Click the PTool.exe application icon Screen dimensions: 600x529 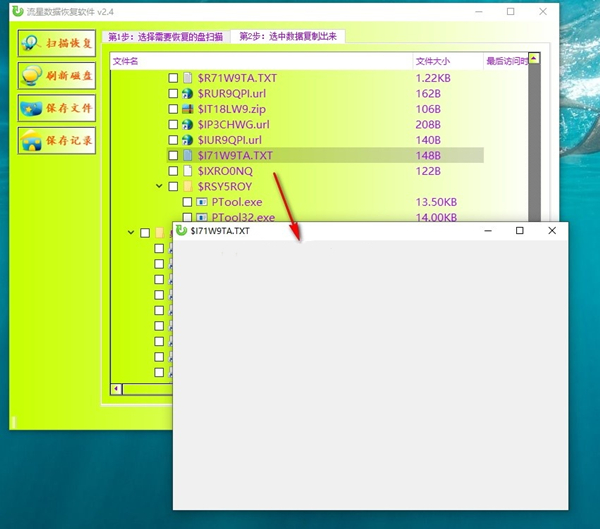[x=201, y=202]
